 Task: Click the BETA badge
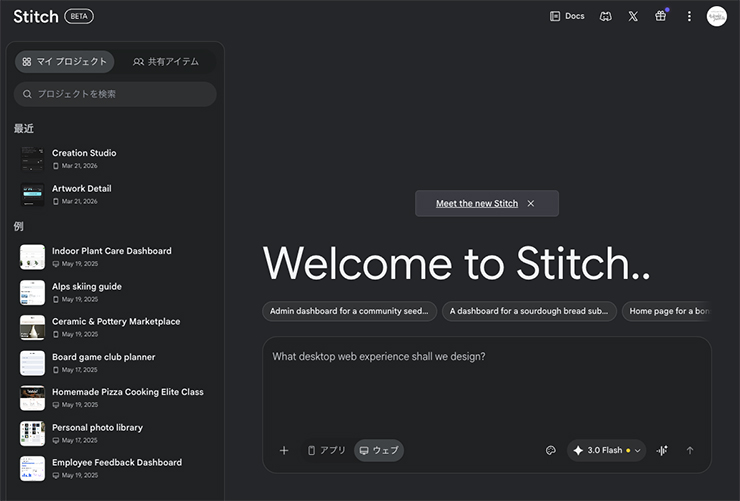(x=79, y=17)
